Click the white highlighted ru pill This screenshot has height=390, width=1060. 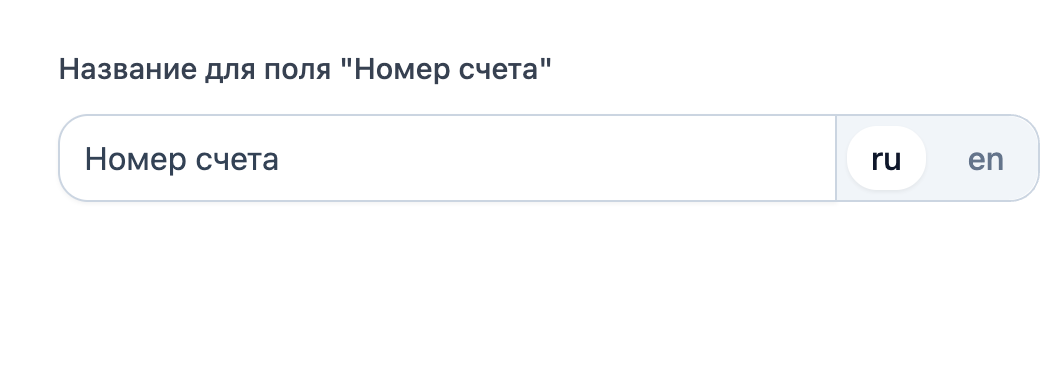click(886, 159)
